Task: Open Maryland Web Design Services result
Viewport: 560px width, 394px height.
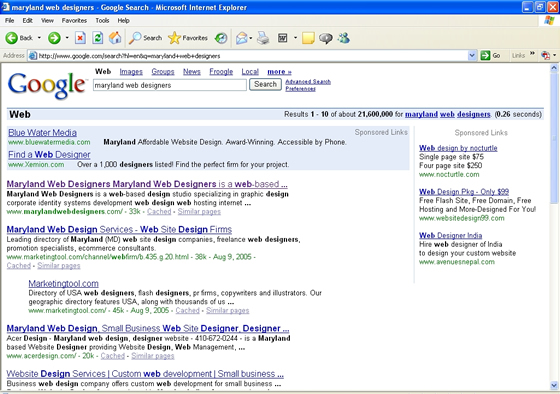Action: tap(119, 229)
